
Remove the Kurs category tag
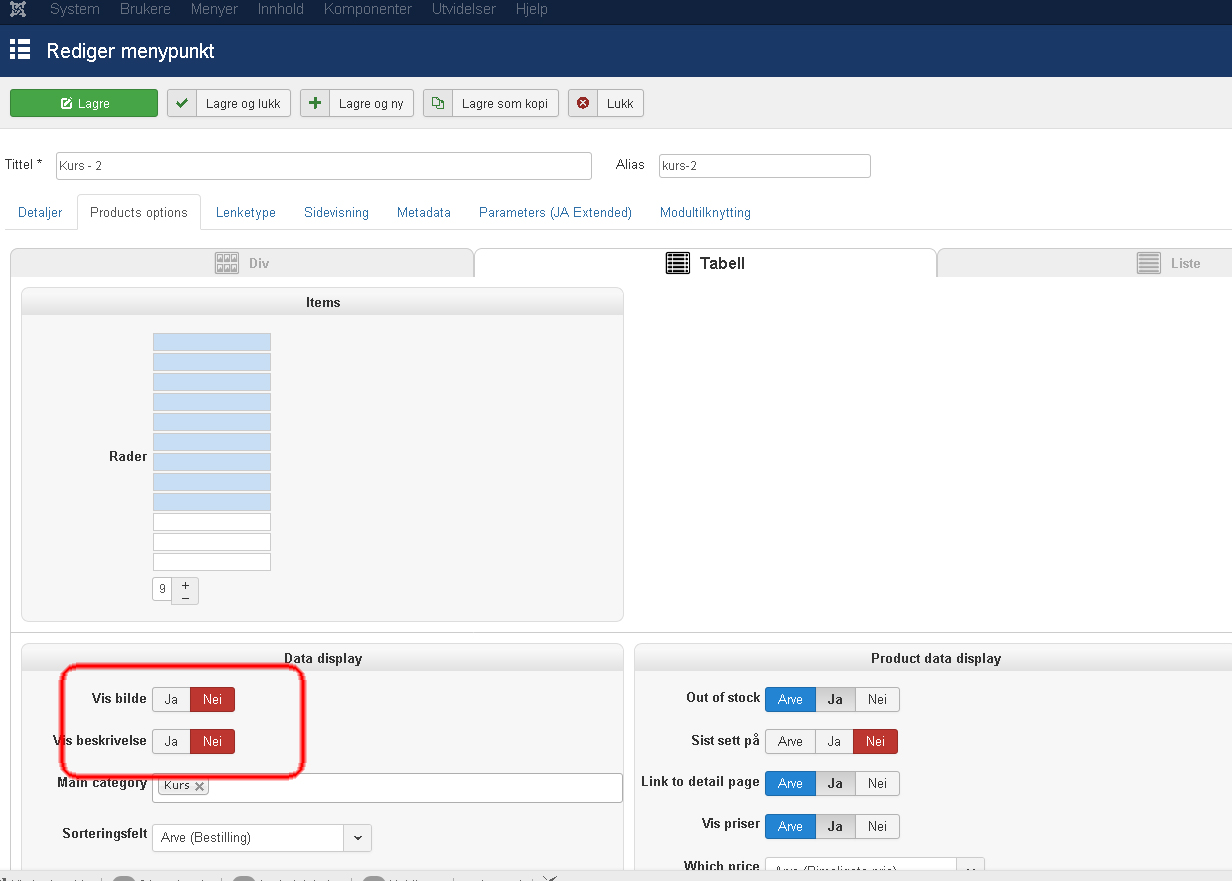pos(200,786)
